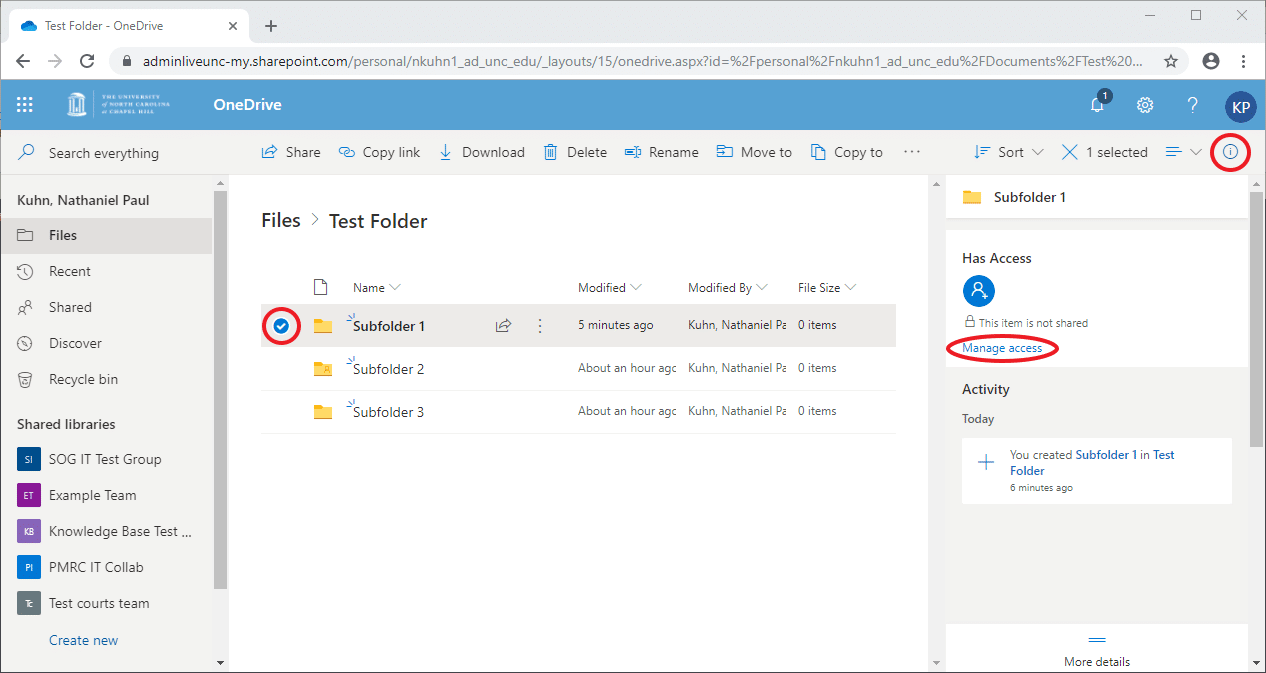Click the grant access person icon
Viewport: 1266px width, 673px height.
pyautogui.click(x=978, y=291)
